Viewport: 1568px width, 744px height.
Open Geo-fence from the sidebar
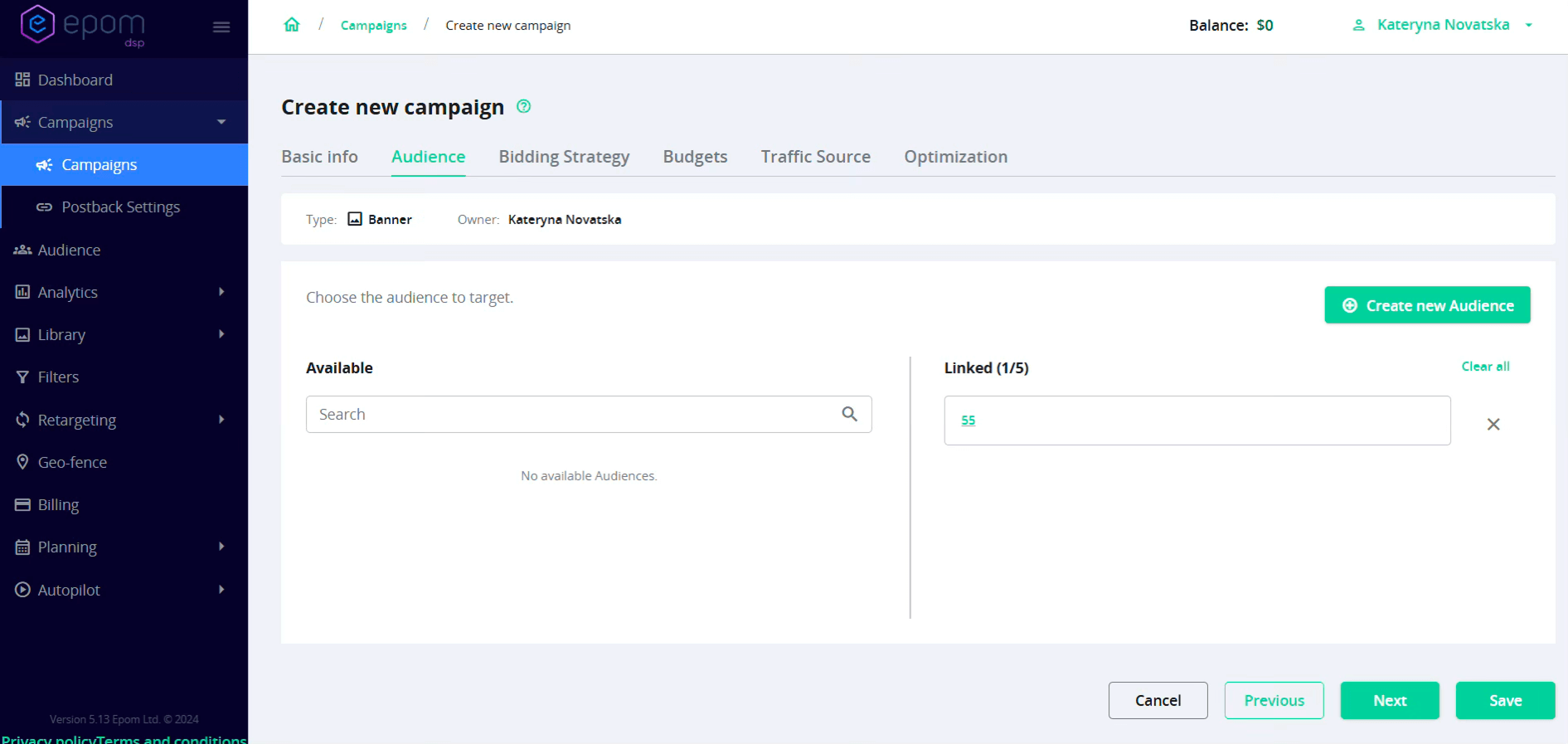[x=72, y=462]
